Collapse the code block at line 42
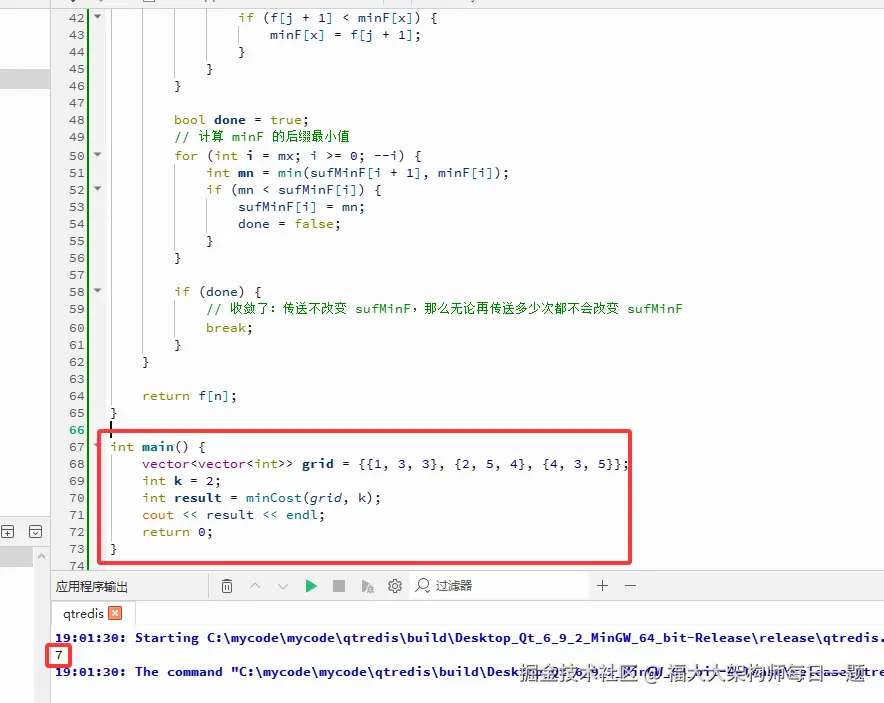This screenshot has height=703, width=884. tap(98, 16)
